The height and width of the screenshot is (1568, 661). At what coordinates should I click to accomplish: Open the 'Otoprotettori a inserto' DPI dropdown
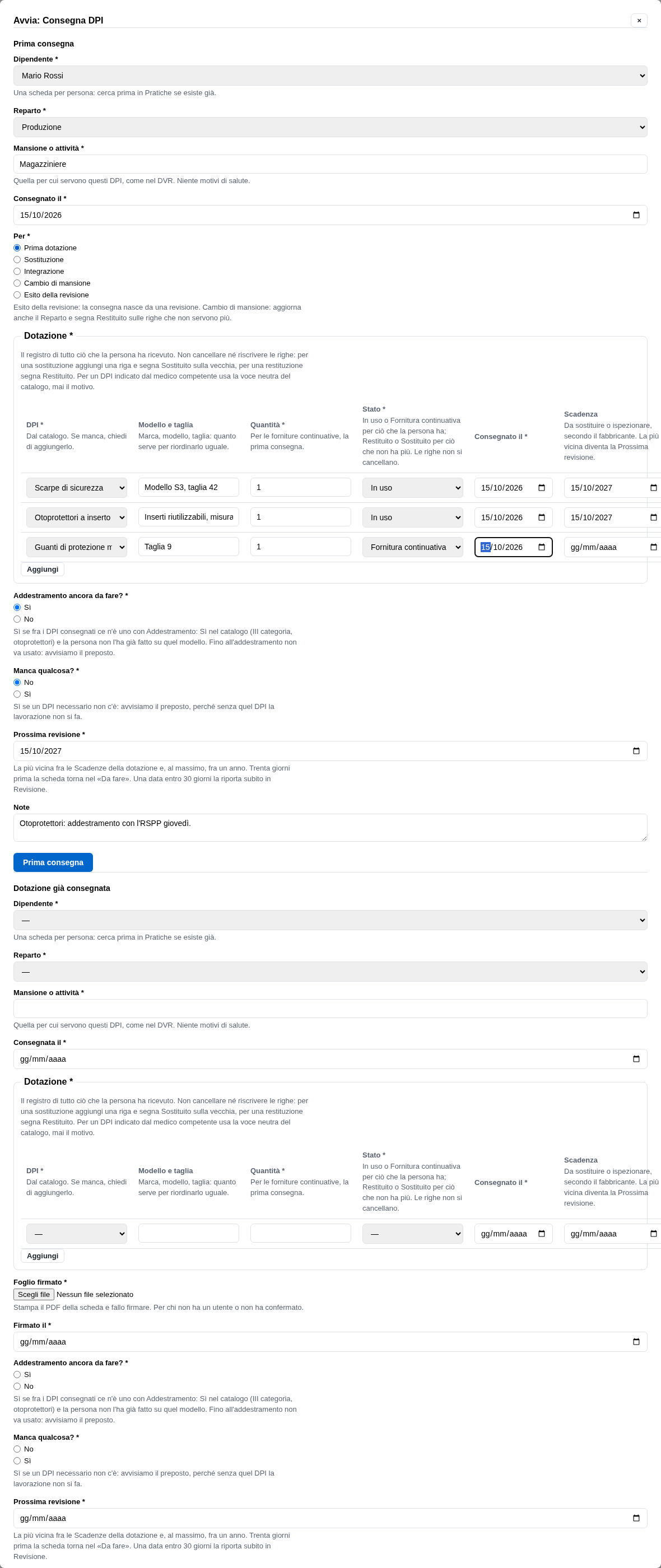click(77, 517)
